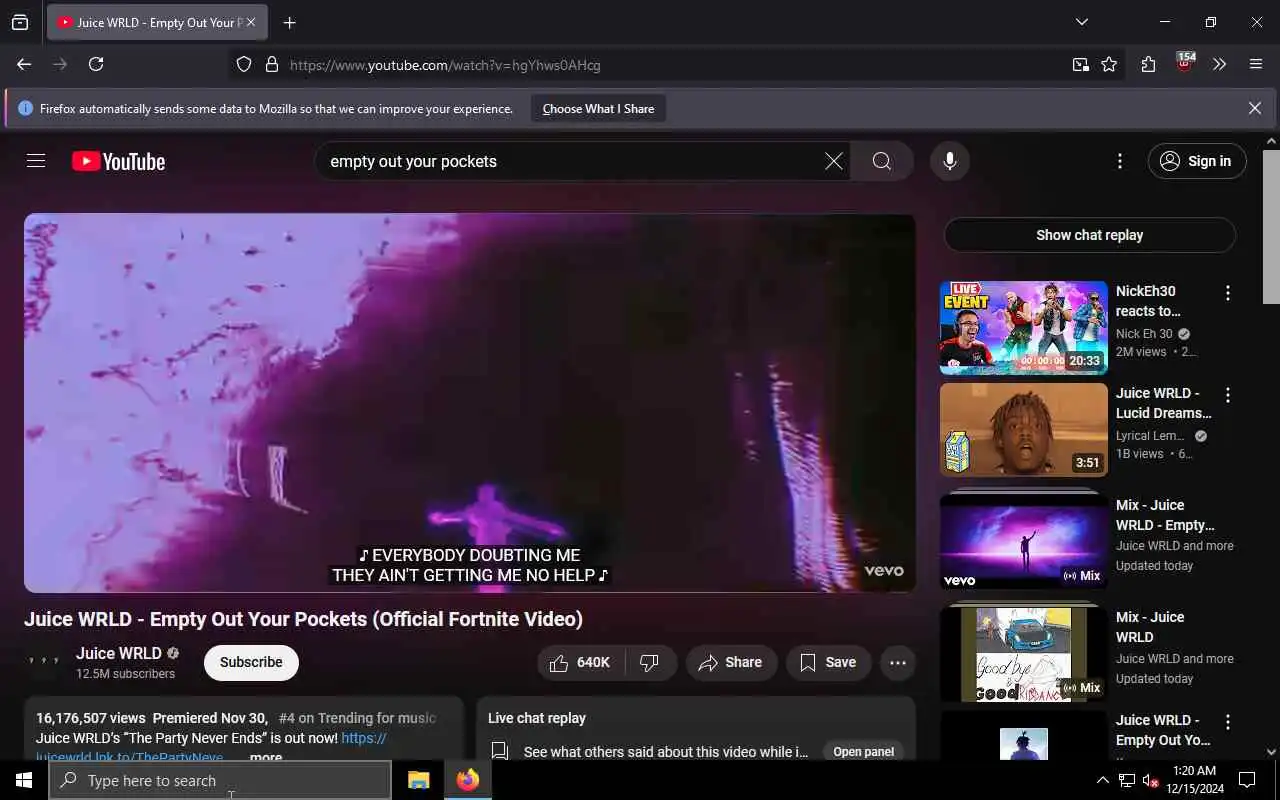
Task: Dislike the video thumbs-down icon
Action: click(x=650, y=662)
